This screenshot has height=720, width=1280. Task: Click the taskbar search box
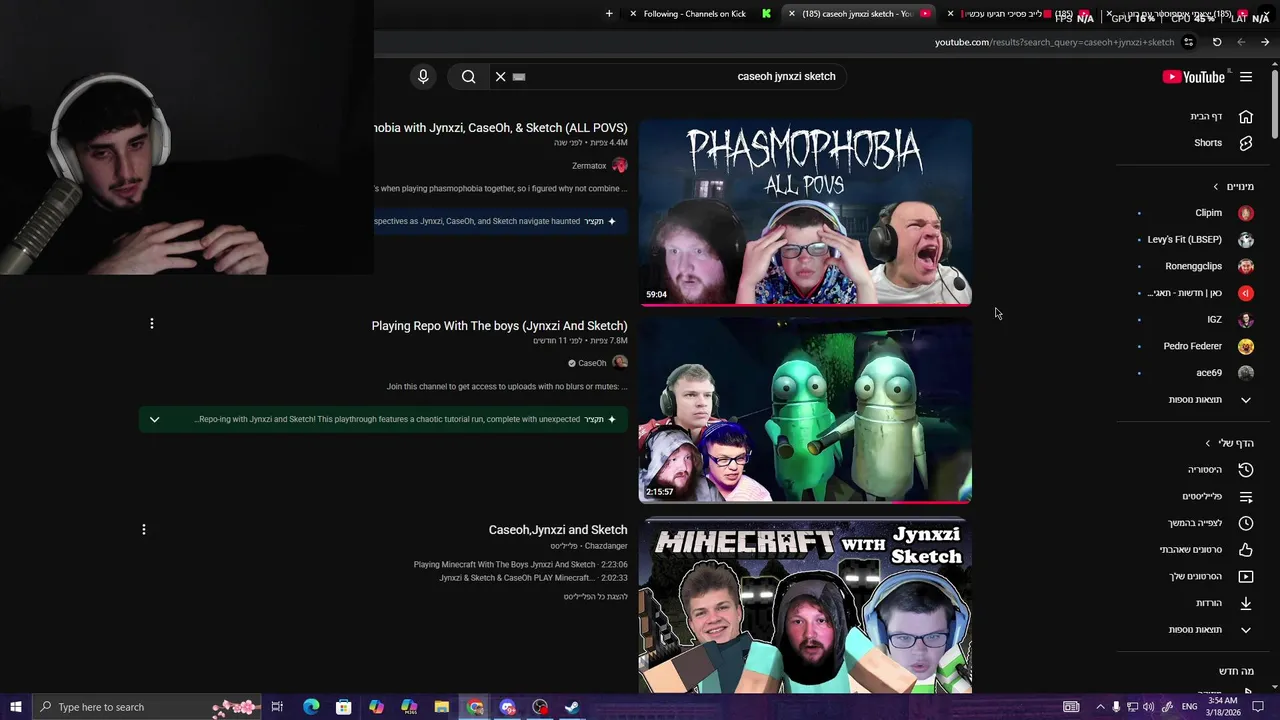coord(147,707)
